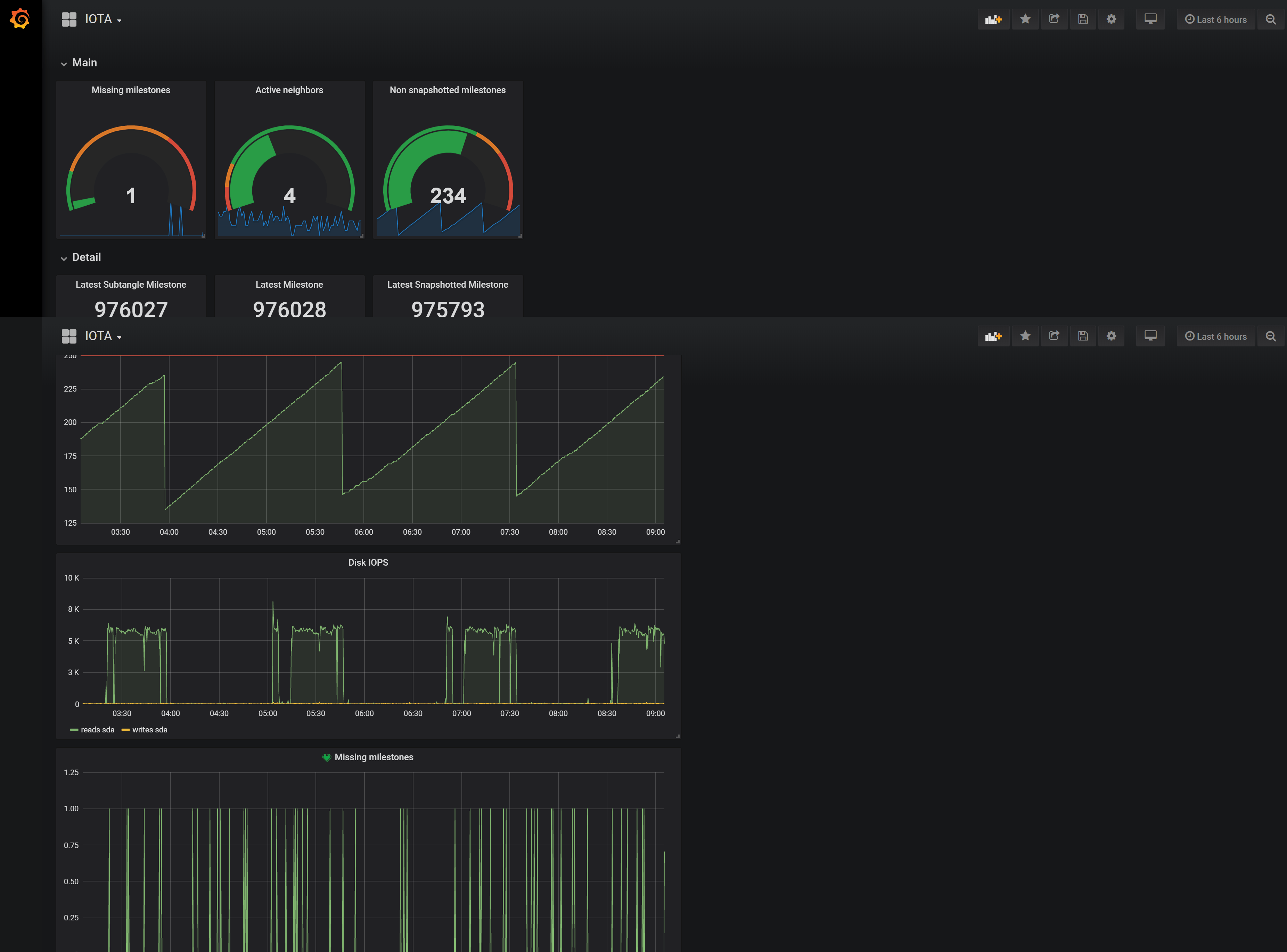Star the dashboard in the top header
1287x952 pixels.
[x=1025, y=19]
